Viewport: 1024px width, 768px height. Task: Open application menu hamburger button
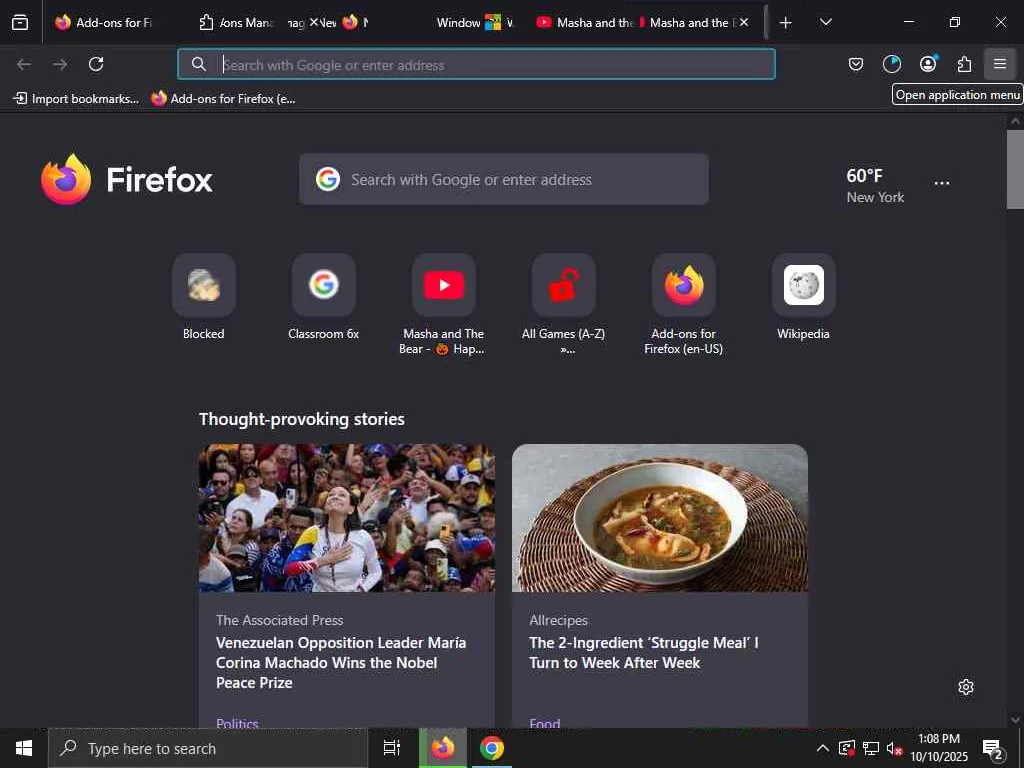[1000, 64]
